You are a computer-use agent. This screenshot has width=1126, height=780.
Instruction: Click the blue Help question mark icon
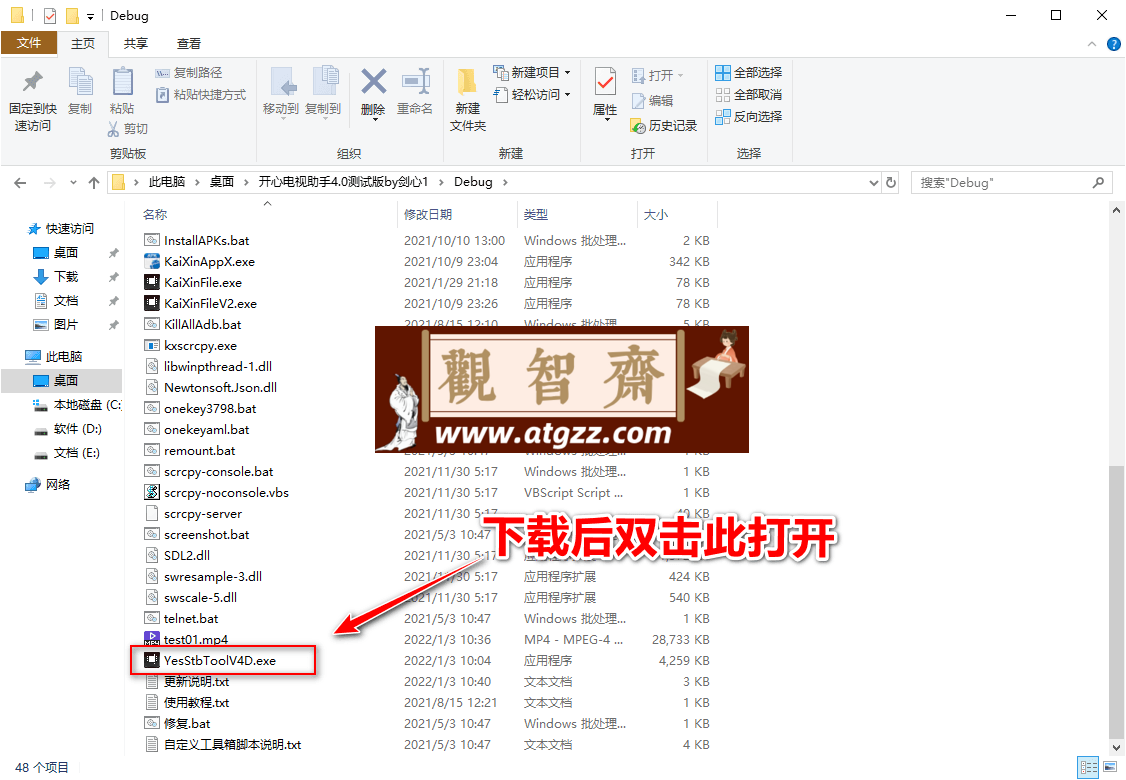pos(1113,44)
